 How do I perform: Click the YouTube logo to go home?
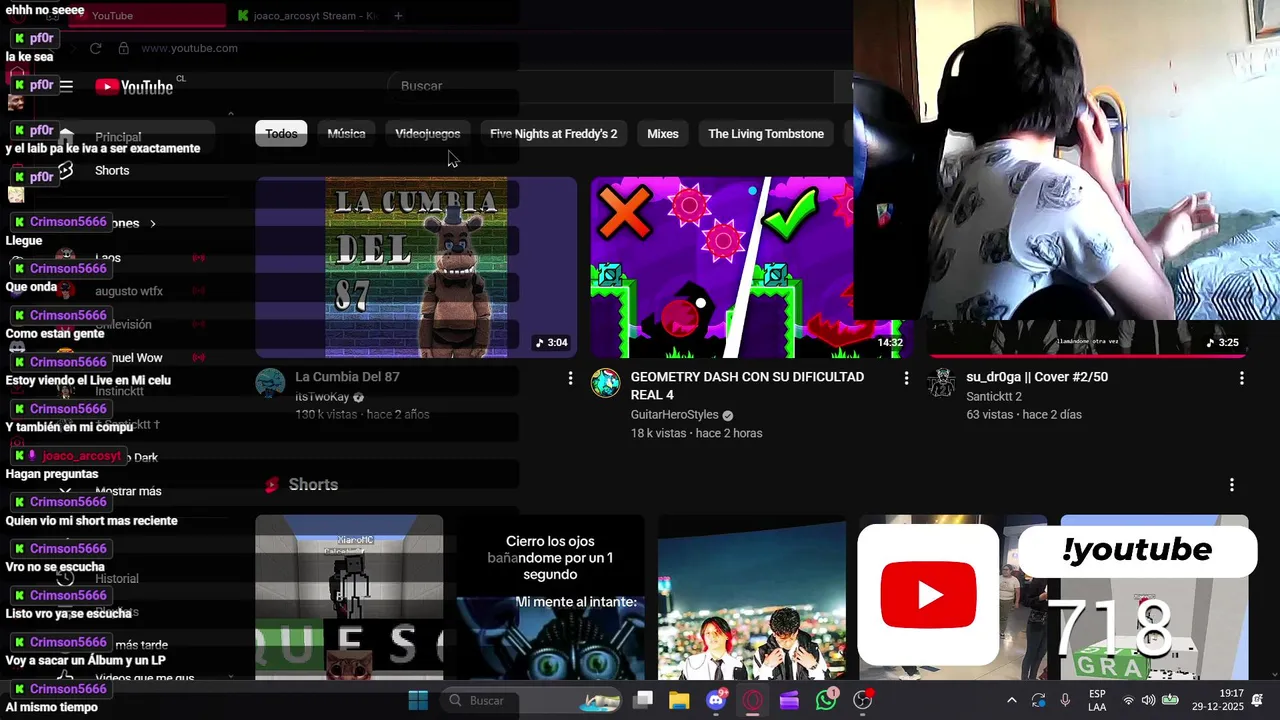pos(135,87)
